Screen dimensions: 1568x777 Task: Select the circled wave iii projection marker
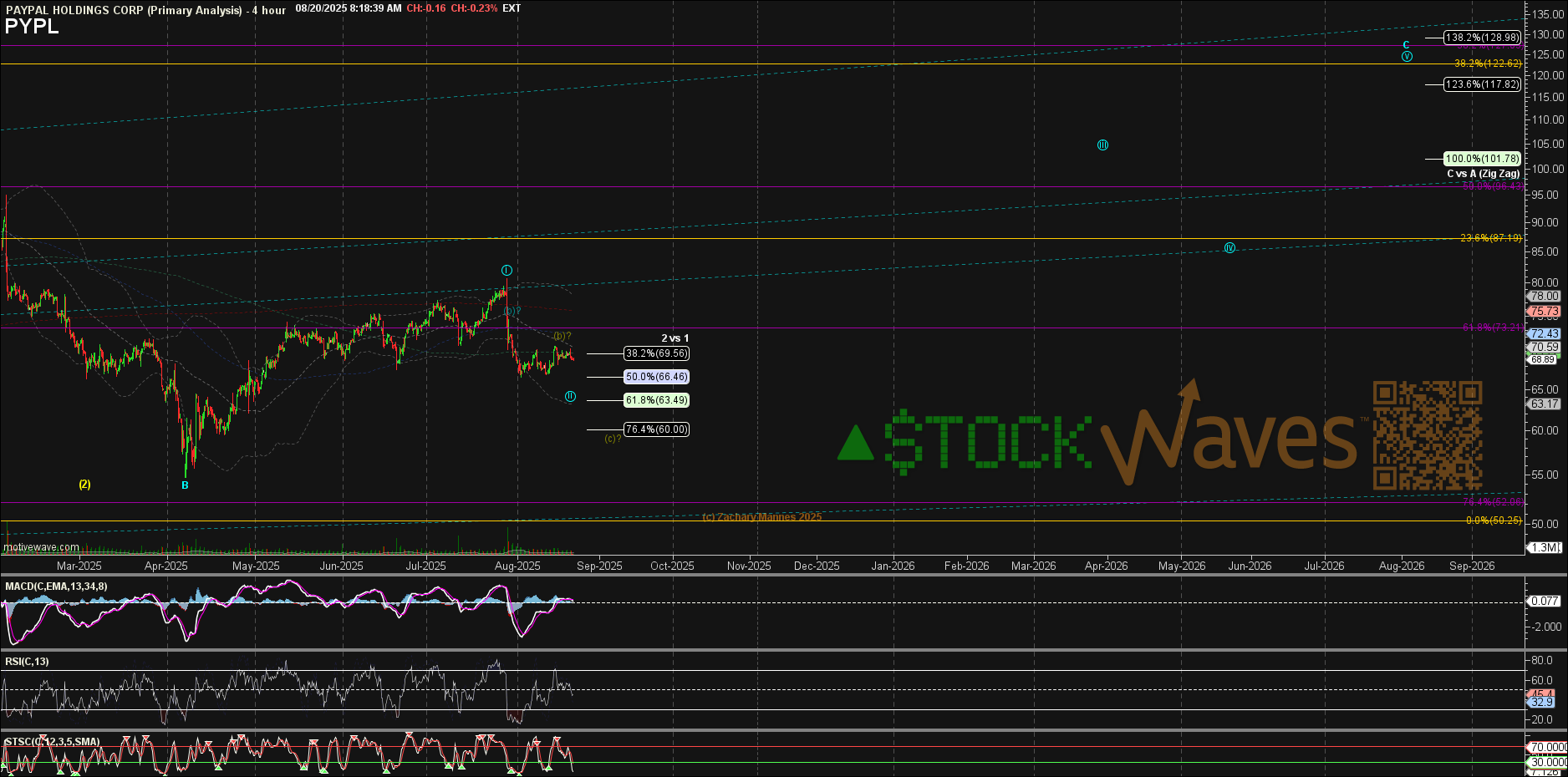[x=1102, y=145]
